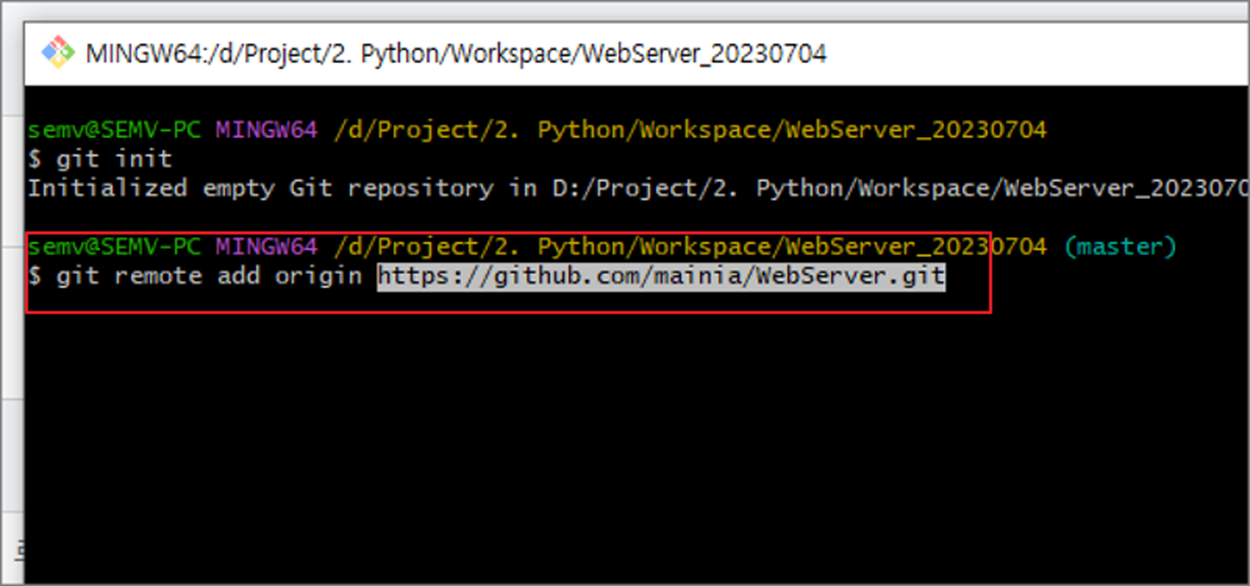The image size is (1250, 586).
Task: Click the 'Initialized empty Git repository' output line
Action: click(638, 188)
